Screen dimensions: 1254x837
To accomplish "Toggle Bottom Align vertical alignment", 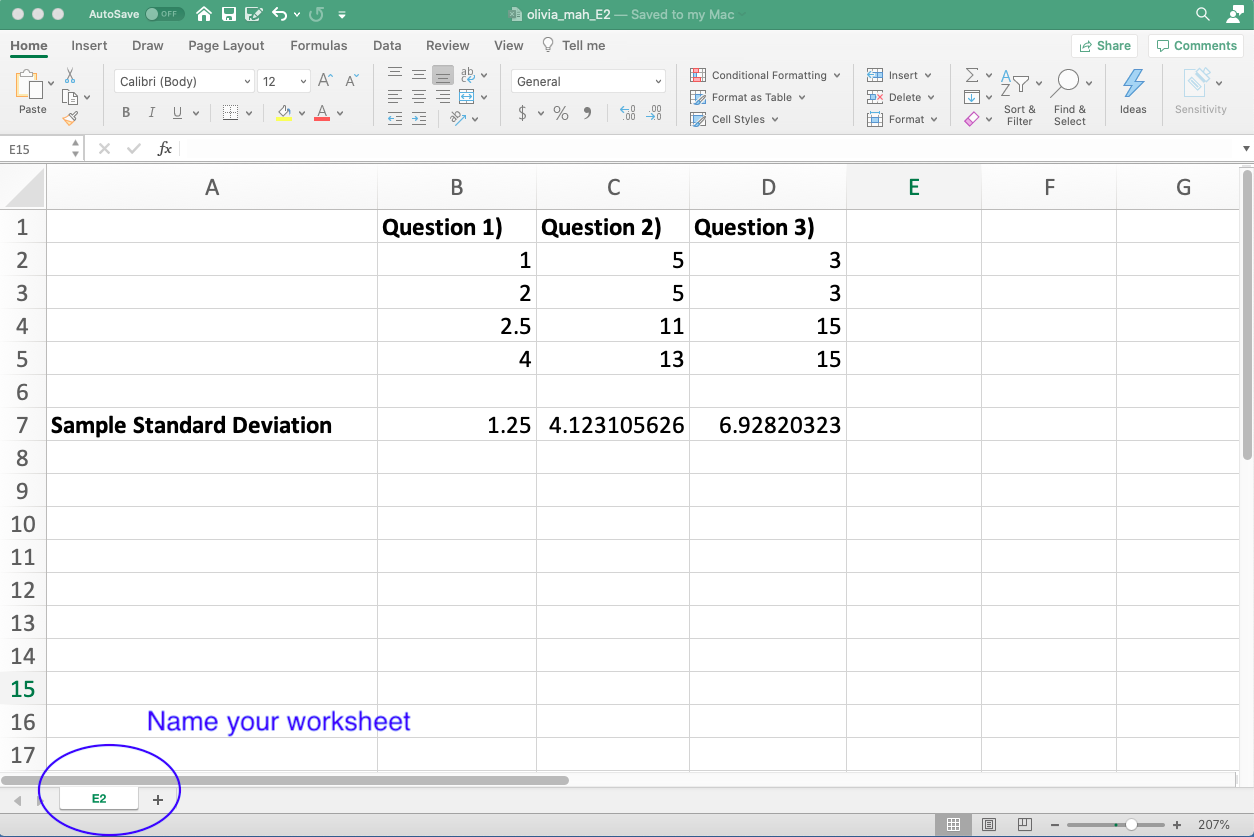I will click(442, 75).
